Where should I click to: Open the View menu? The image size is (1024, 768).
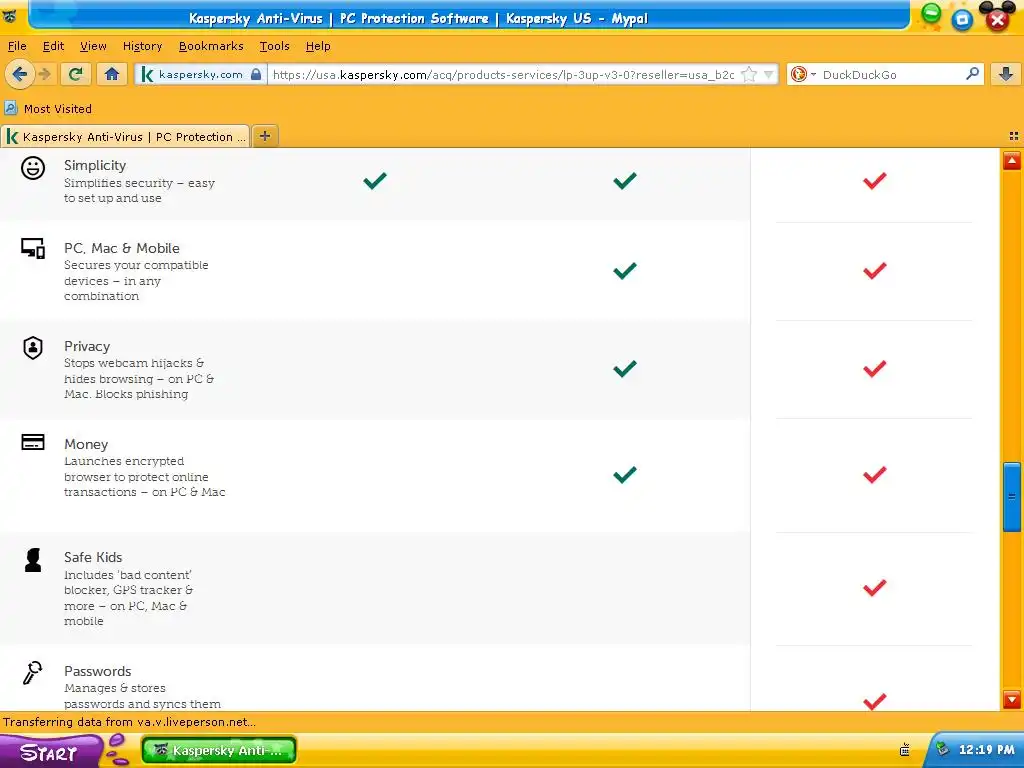pyautogui.click(x=93, y=46)
